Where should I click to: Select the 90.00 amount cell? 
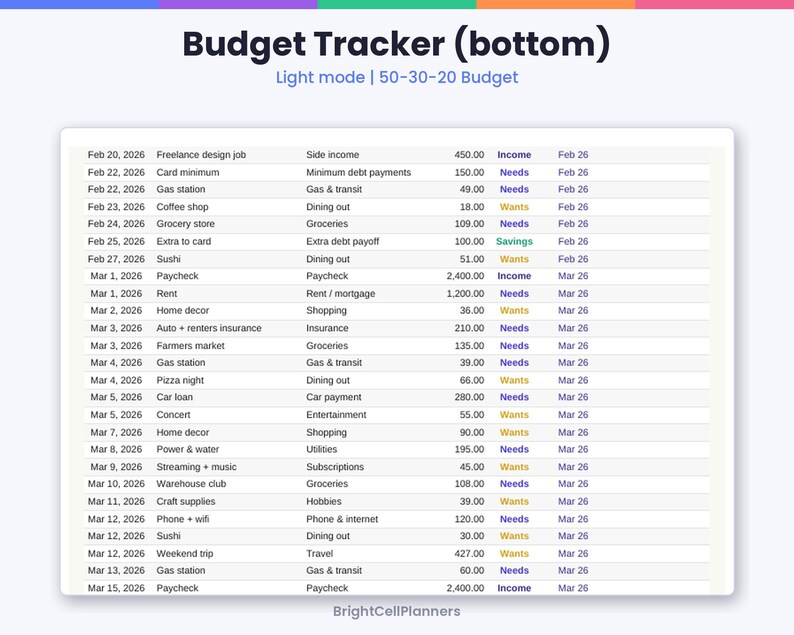pos(472,432)
